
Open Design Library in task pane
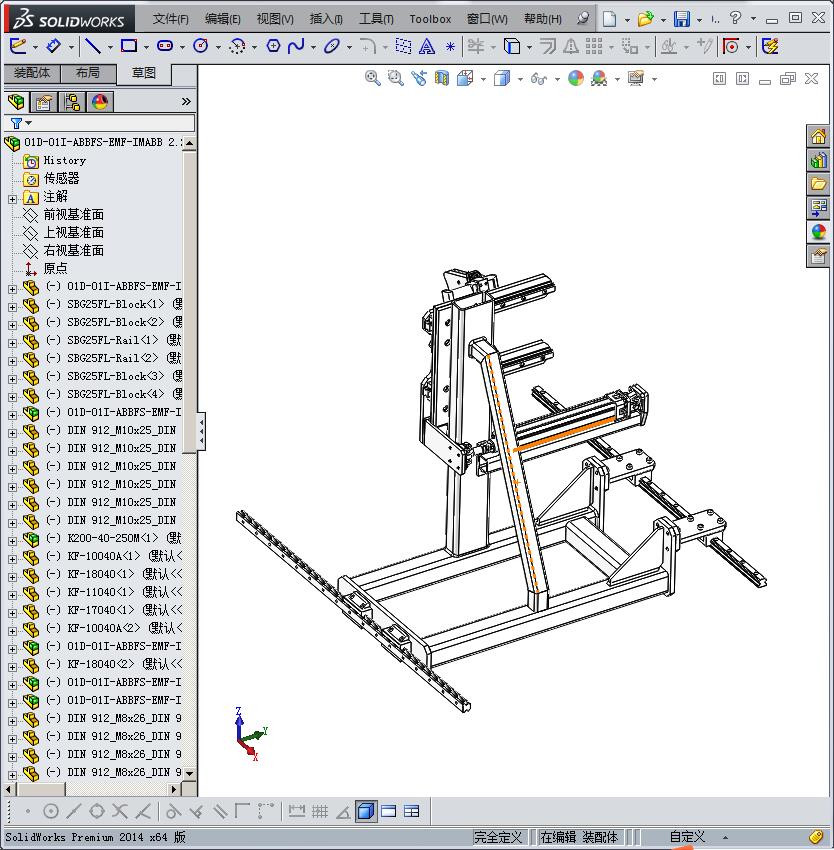pyautogui.click(x=818, y=160)
